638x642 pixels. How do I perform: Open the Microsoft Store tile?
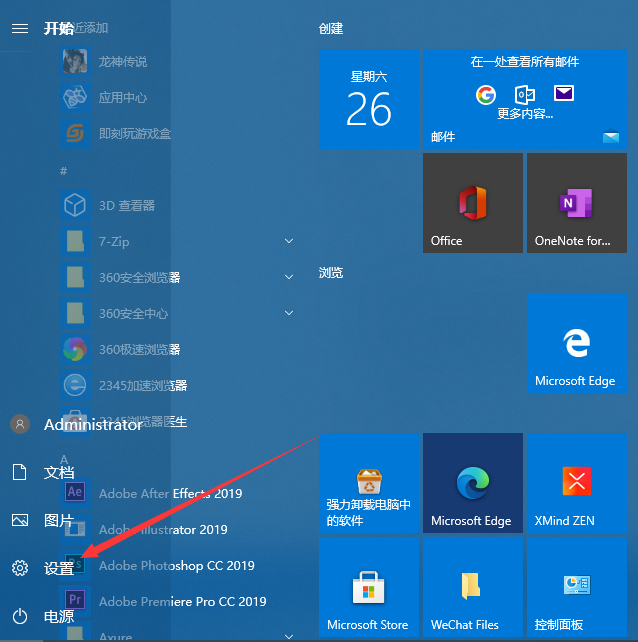(x=368, y=586)
